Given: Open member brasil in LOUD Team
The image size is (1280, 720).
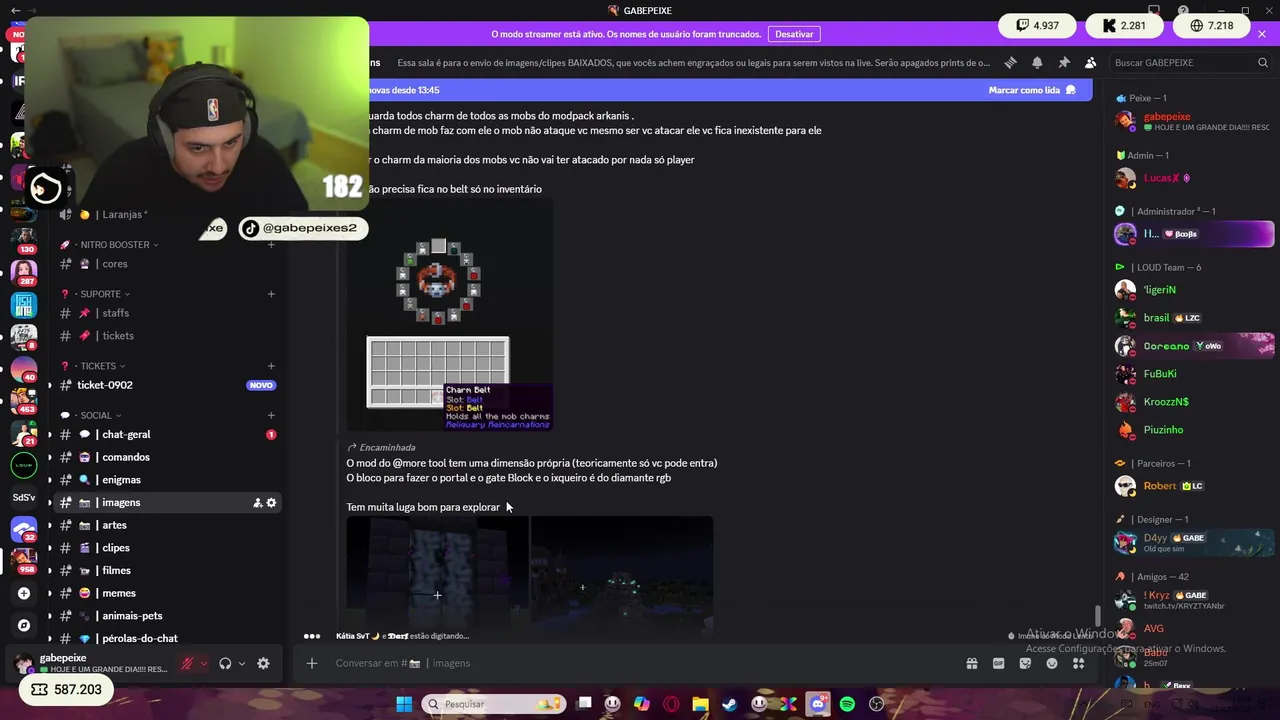Looking at the screenshot, I should [x=1194, y=318].
